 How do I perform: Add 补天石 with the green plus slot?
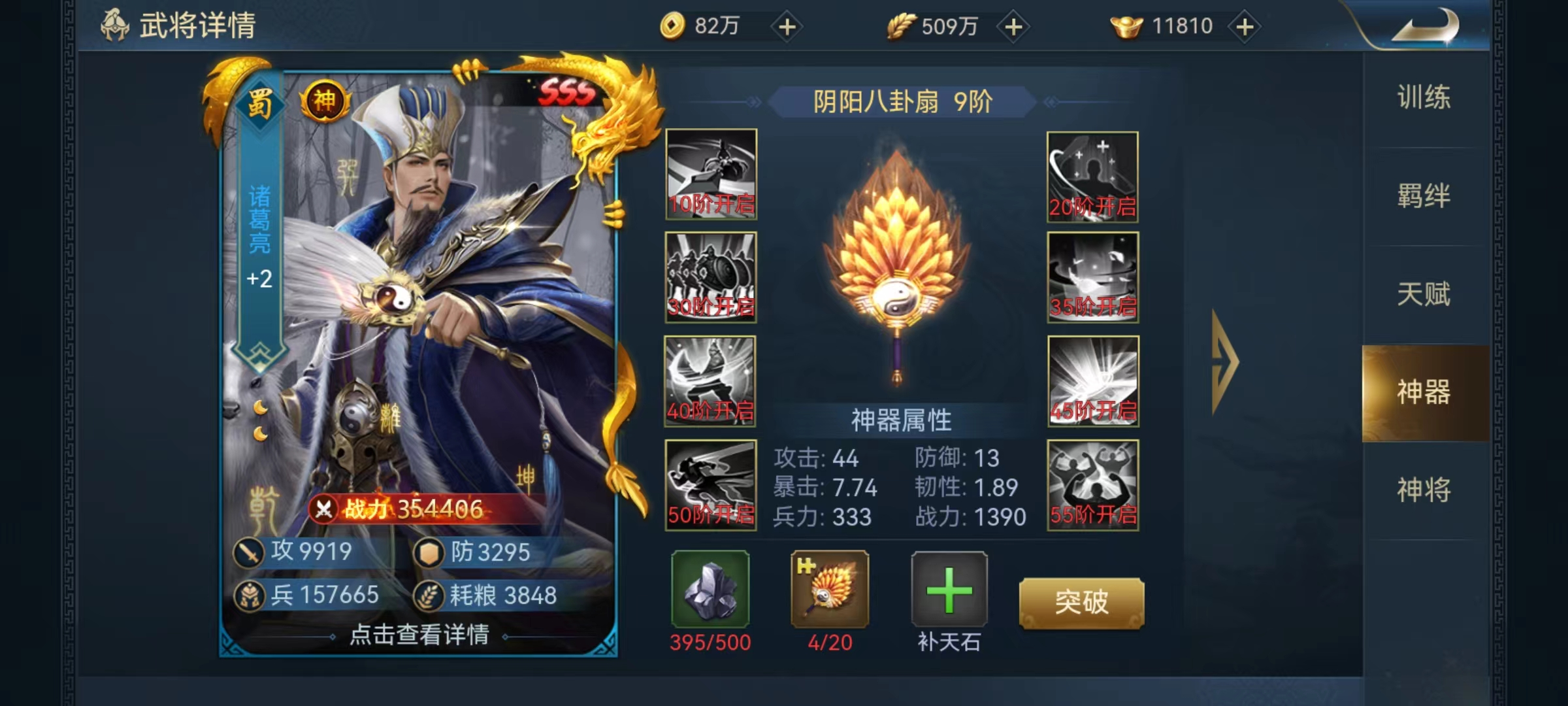click(949, 589)
